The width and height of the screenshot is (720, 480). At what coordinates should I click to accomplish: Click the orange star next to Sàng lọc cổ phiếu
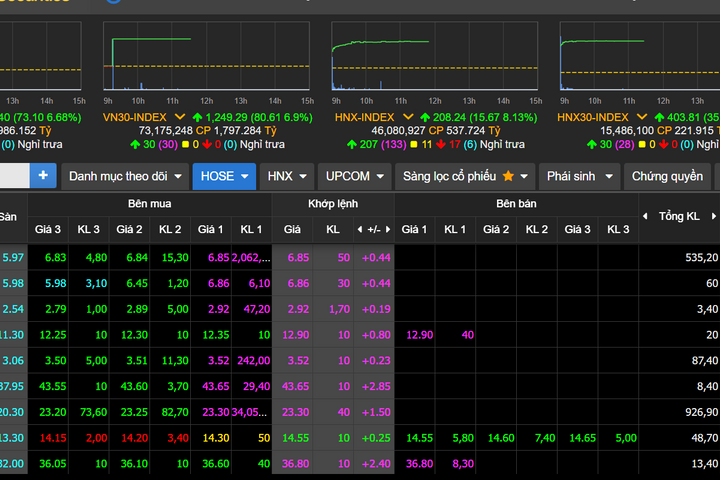click(508, 176)
